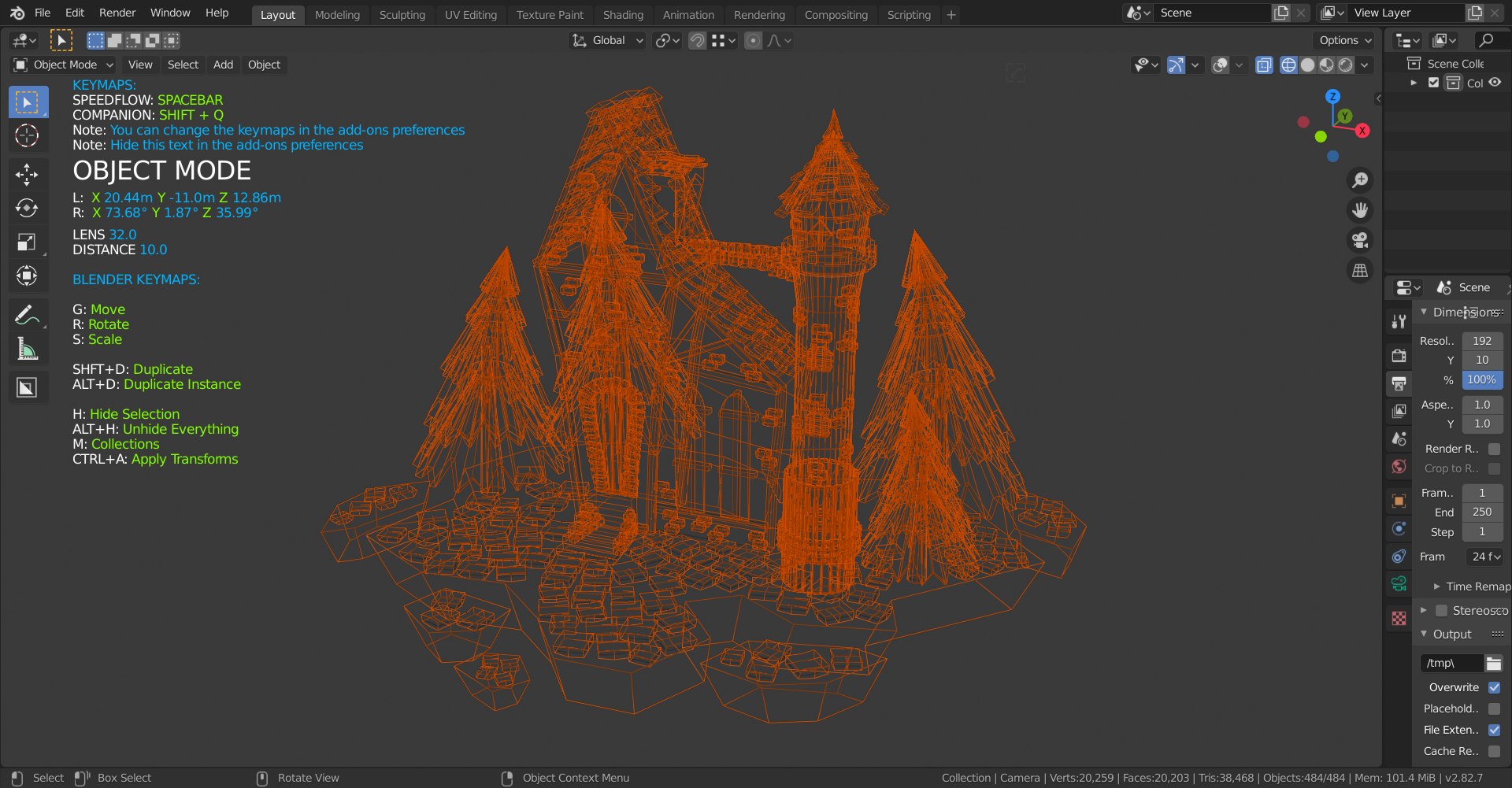Hide Collection with the eye icon in outliner

point(1495,83)
